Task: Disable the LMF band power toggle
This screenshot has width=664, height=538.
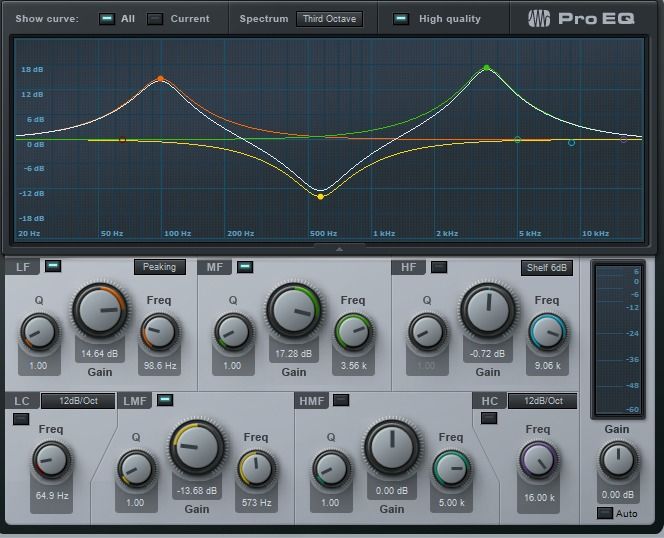Action: pos(165,400)
